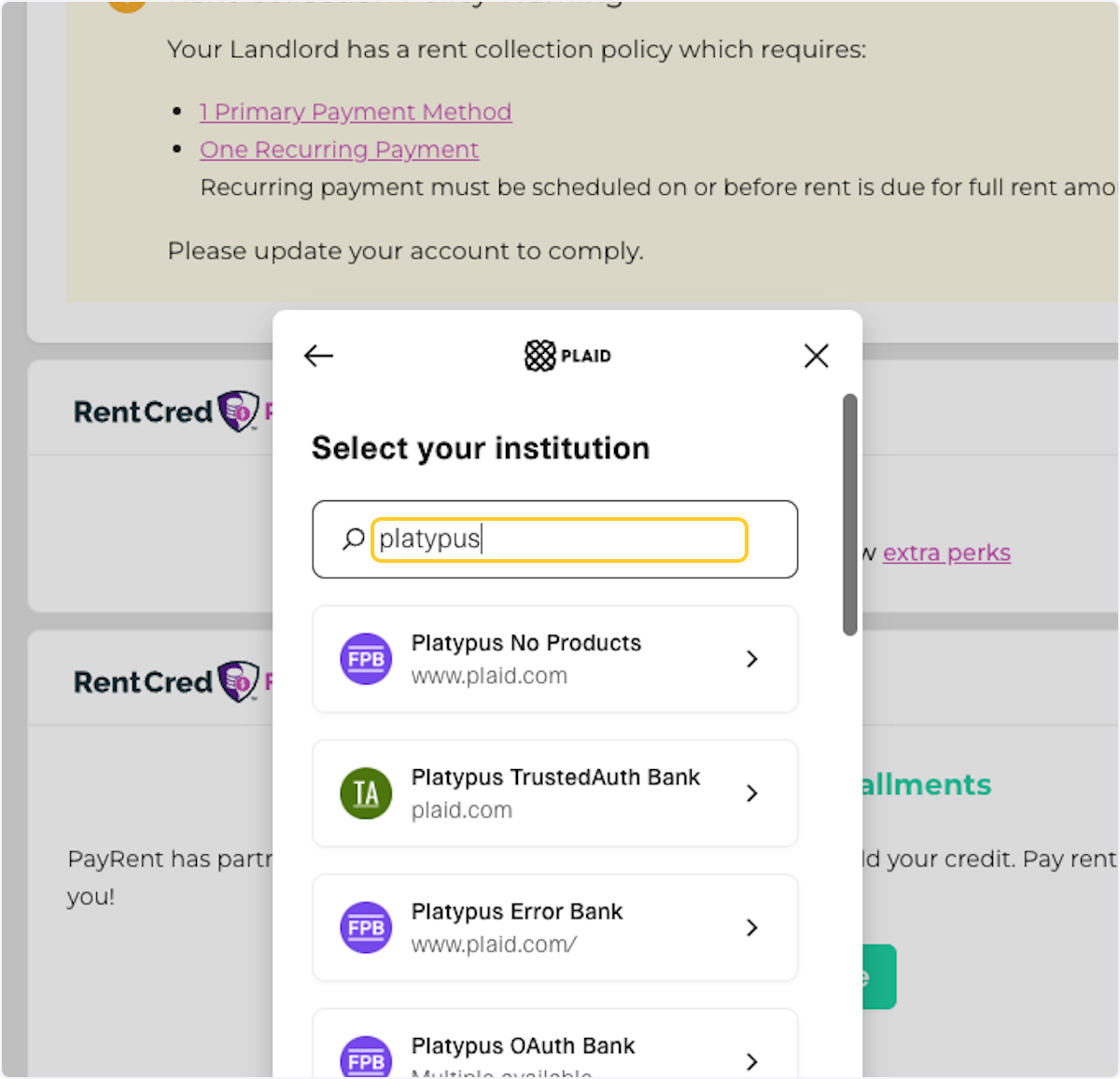1120x1079 pixels.
Task: Click the magnifier search icon
Action: point(353,539)
